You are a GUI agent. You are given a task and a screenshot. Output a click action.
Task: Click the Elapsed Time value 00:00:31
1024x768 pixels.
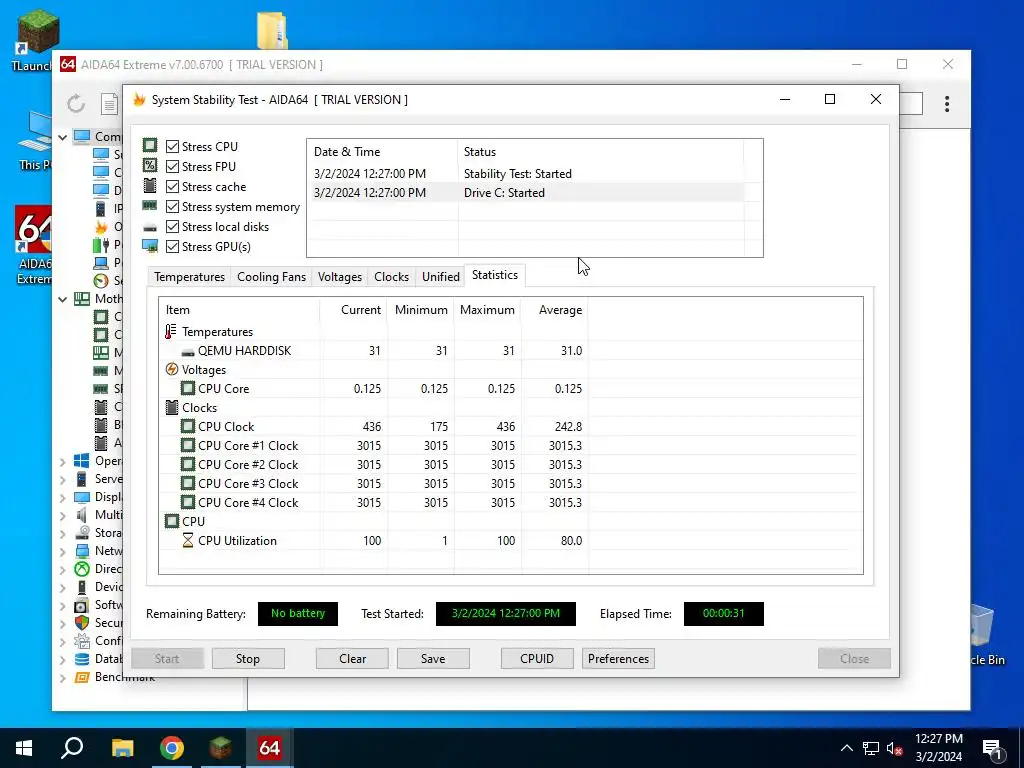tap(724, 613)
